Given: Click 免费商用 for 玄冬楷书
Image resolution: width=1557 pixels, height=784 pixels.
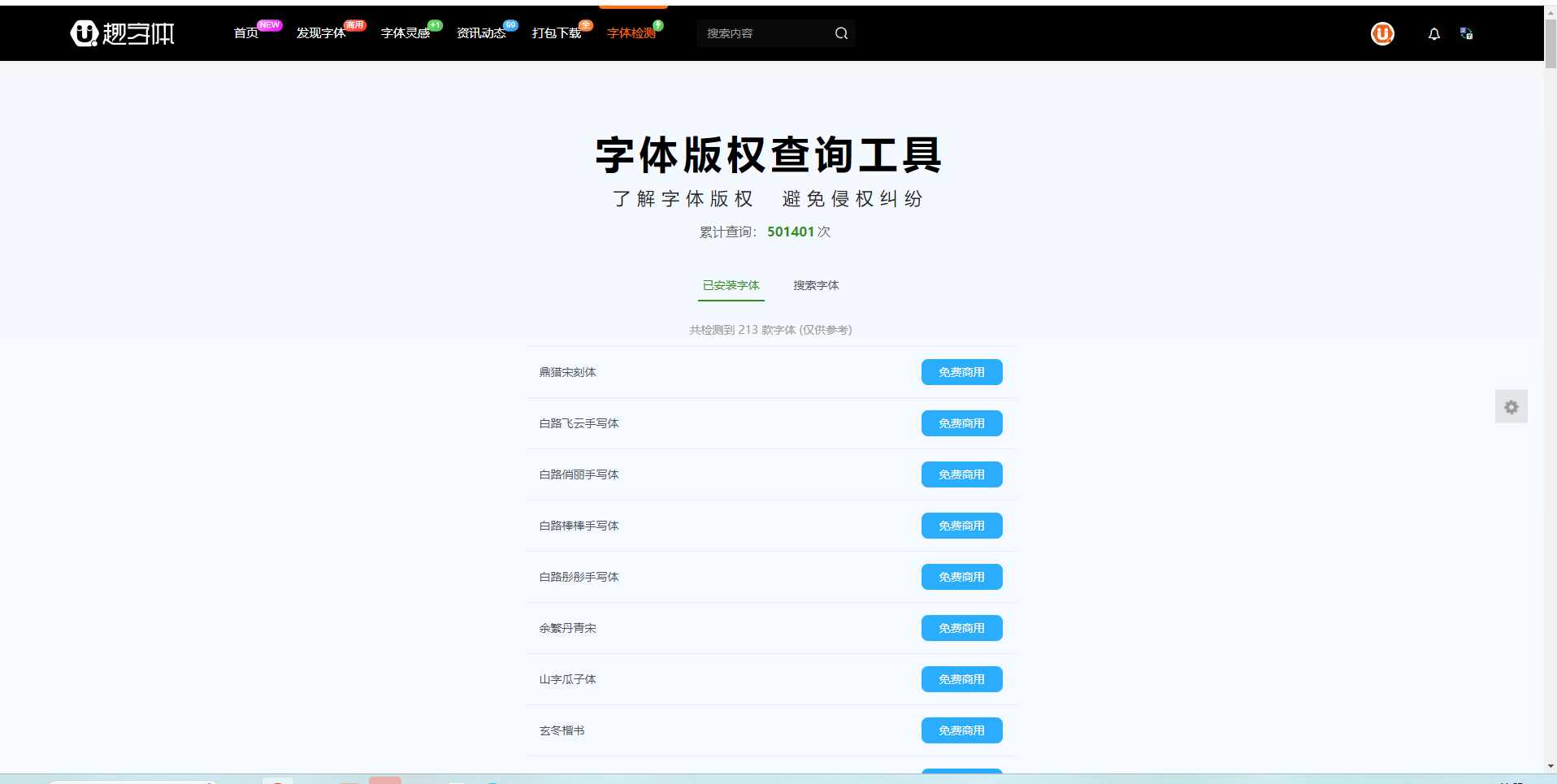Looking at the screenshot, I should pyautogui.click(x=962, y=730).
